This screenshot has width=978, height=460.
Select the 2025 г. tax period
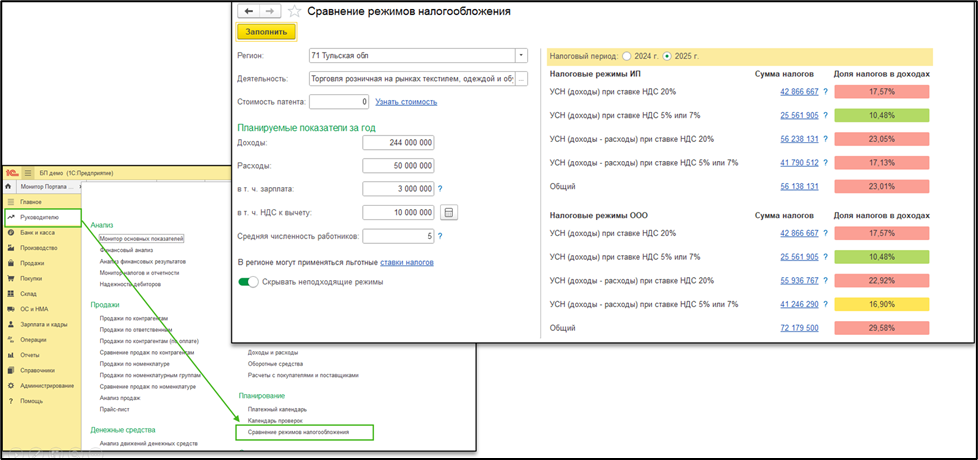pos(667,56)
